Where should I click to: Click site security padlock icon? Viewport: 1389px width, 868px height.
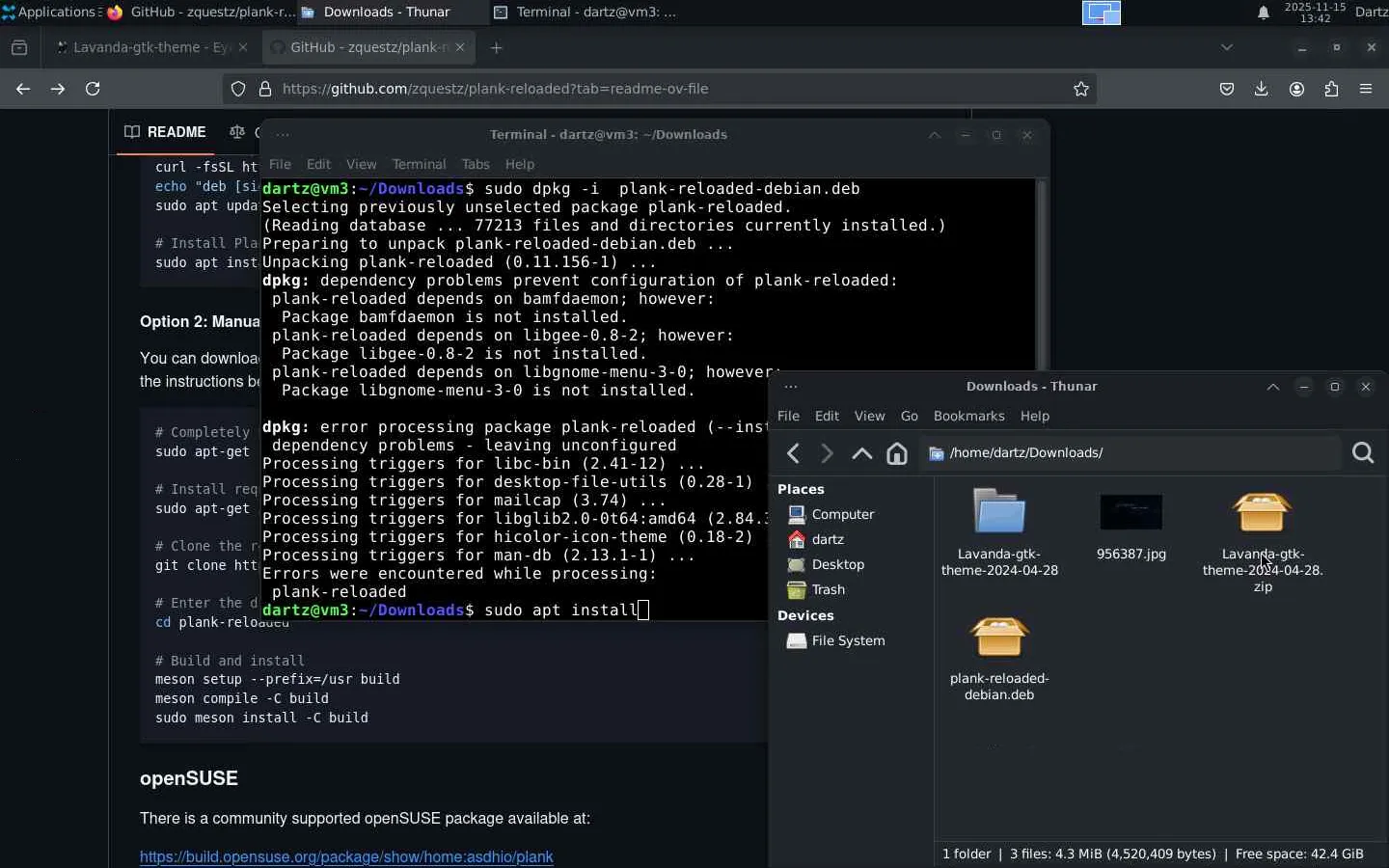click(265, 89)
